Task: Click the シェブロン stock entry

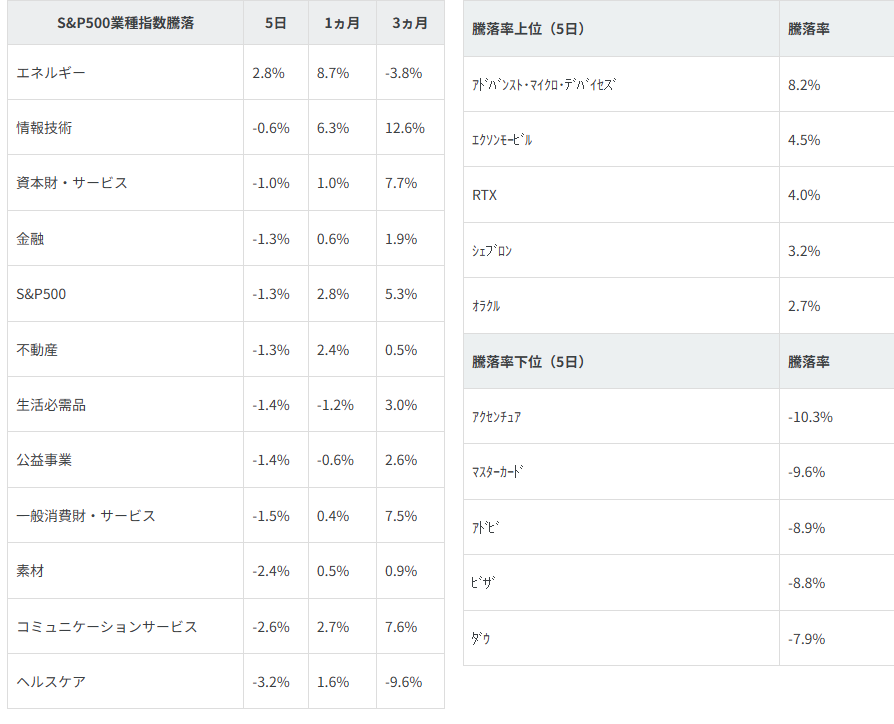Action: (492, 251)
